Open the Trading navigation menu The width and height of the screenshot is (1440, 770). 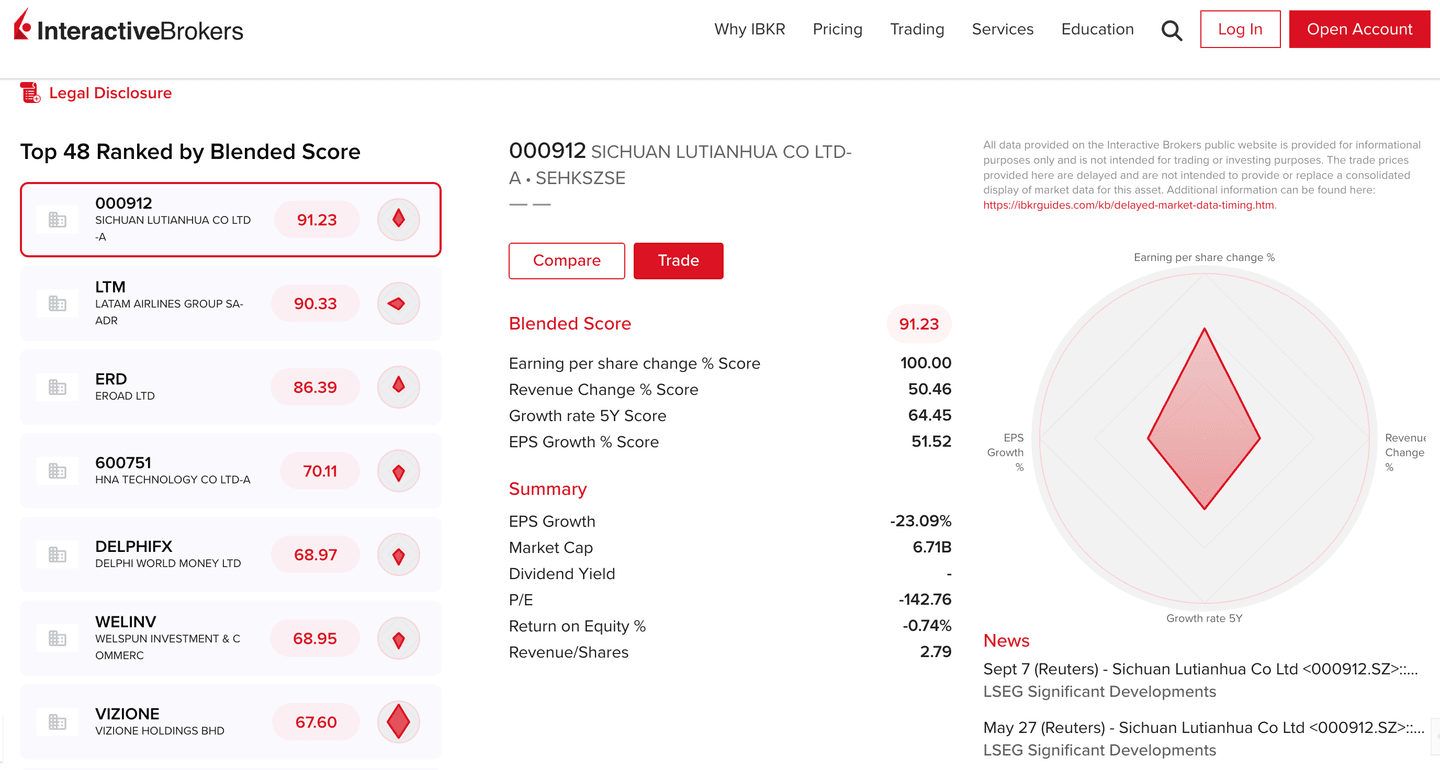[x=917, y=29]
